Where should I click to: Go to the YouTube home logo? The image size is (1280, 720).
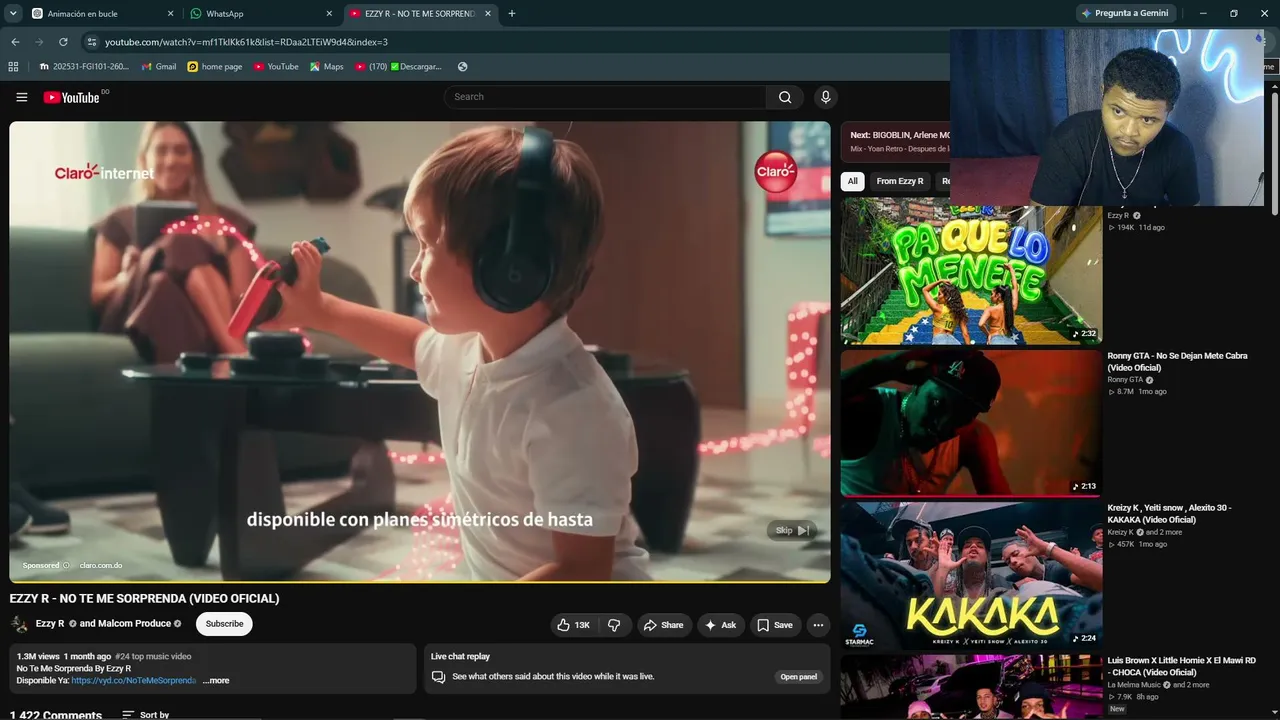pyautogui.click(x=72, y=97)
